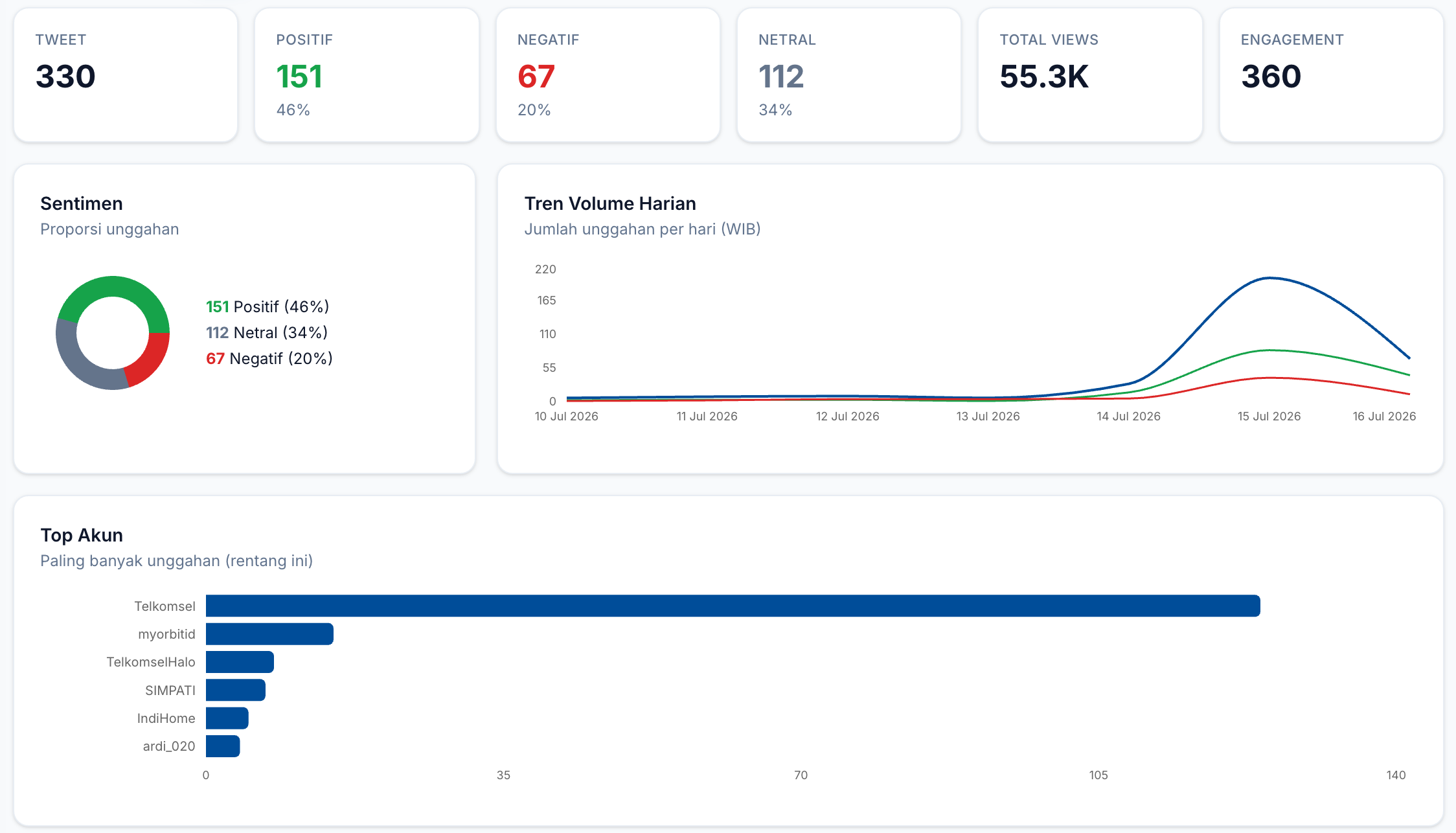Click the 'Tren Volume Harian' title

click(x=610, y=203)
